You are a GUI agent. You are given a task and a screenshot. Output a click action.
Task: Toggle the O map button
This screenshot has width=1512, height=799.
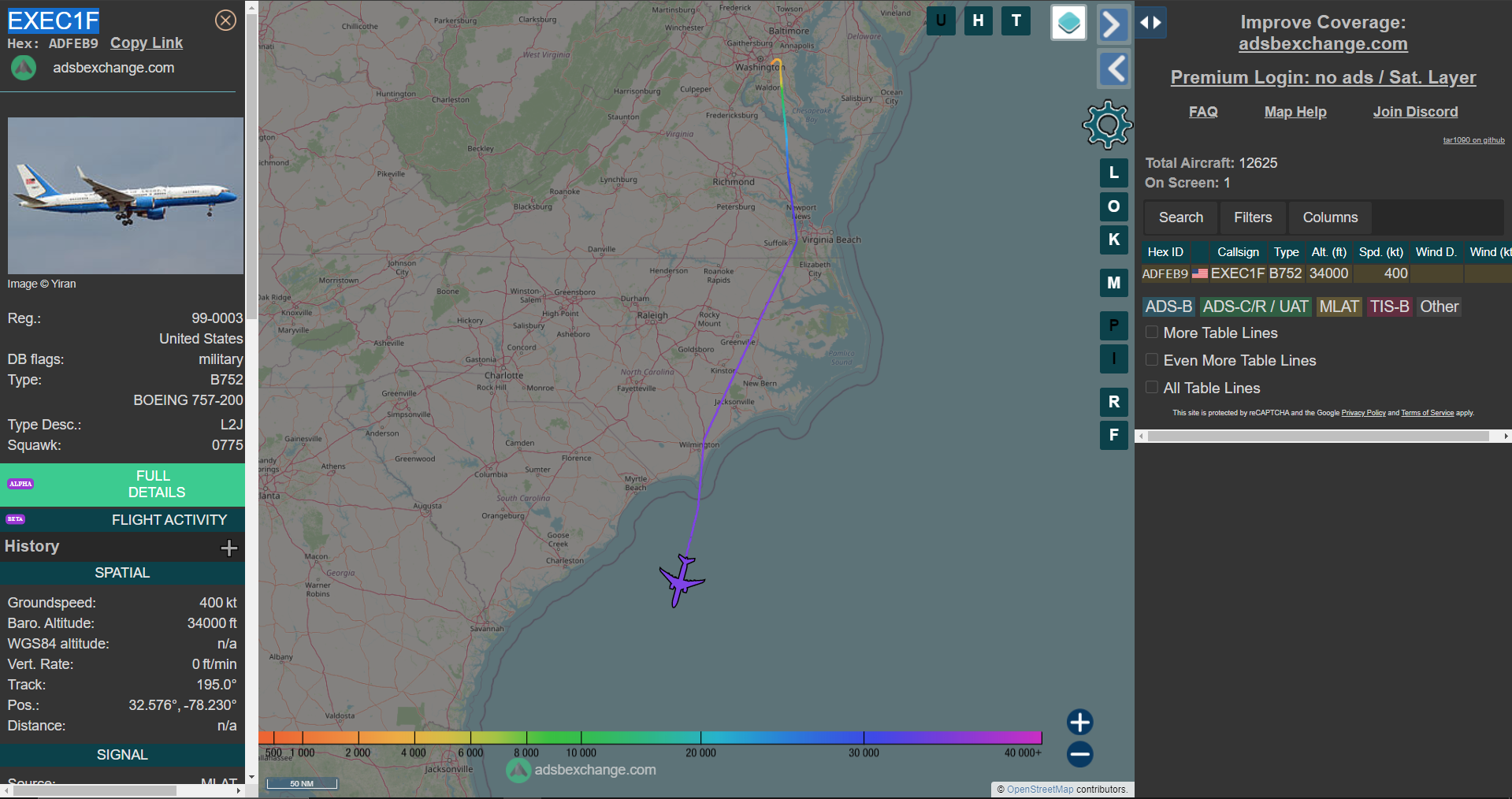click(x=1114, y=206)
